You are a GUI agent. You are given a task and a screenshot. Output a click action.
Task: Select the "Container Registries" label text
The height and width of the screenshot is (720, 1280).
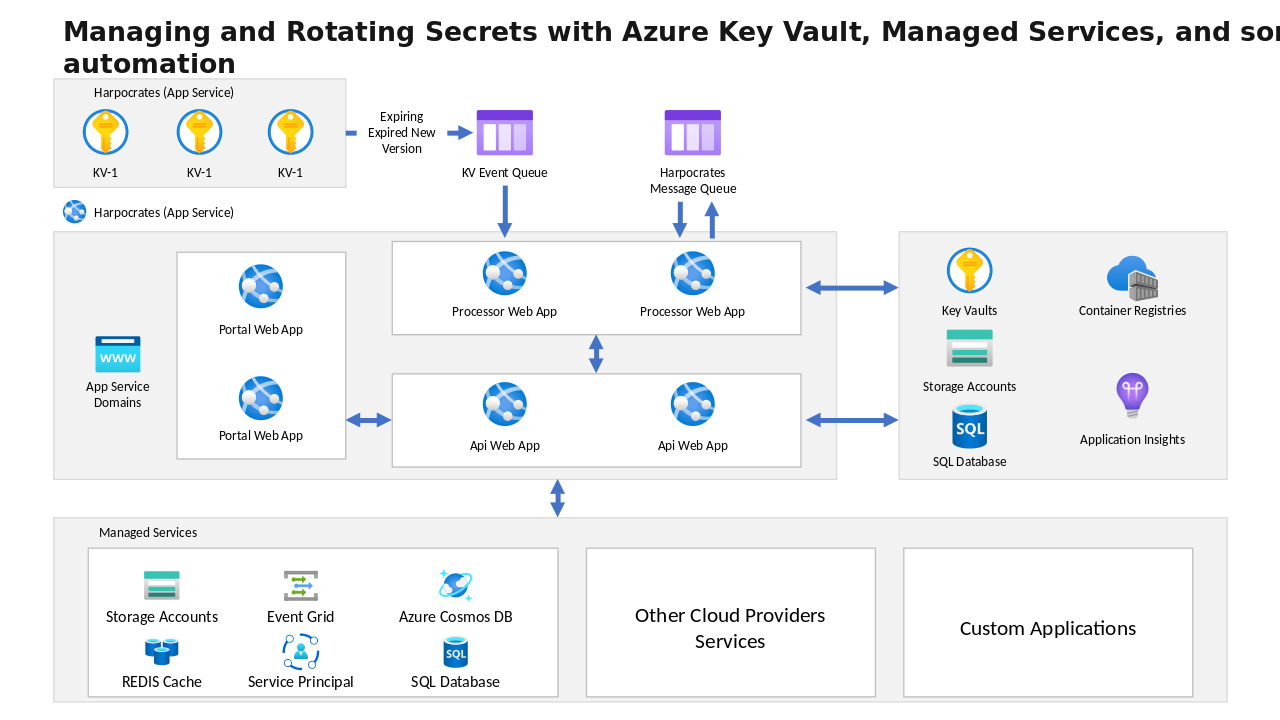(x=1132, y=311)
